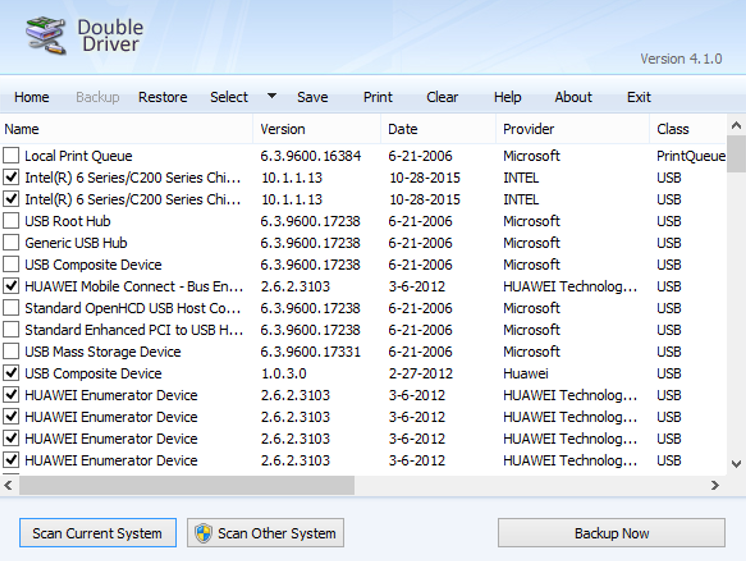Image resolution: width=746 pixels, height=561 pixels.
Task: Check the Generic USB Hub checkbox
Action: [x=11, y=243]
